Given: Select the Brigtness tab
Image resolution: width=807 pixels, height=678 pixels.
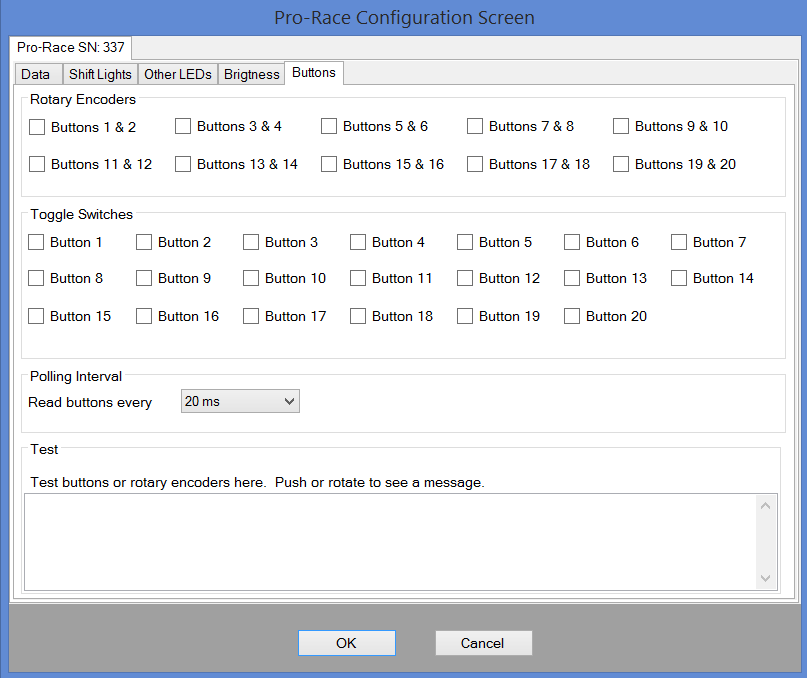Looking at the screenshot, I should tap(251, 74).
